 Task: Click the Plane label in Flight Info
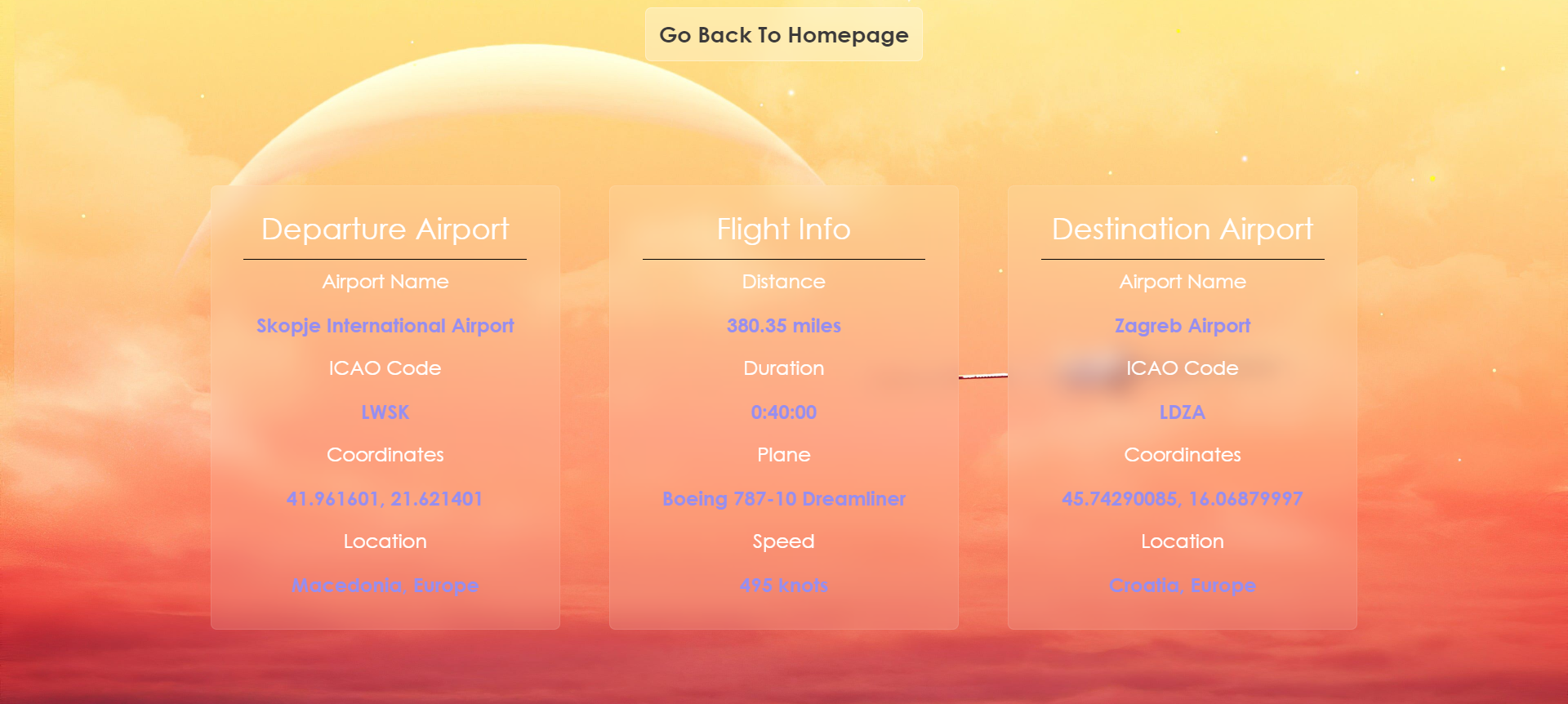783,455
